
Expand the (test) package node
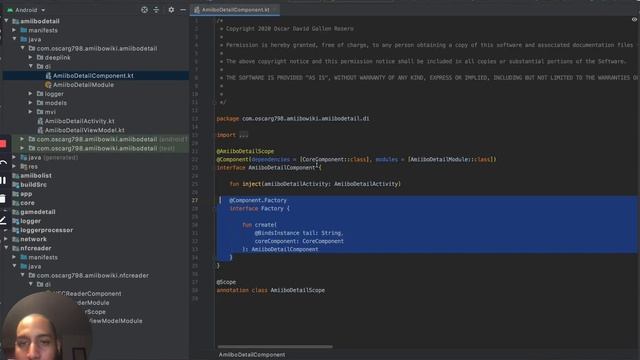pos(22,148)
